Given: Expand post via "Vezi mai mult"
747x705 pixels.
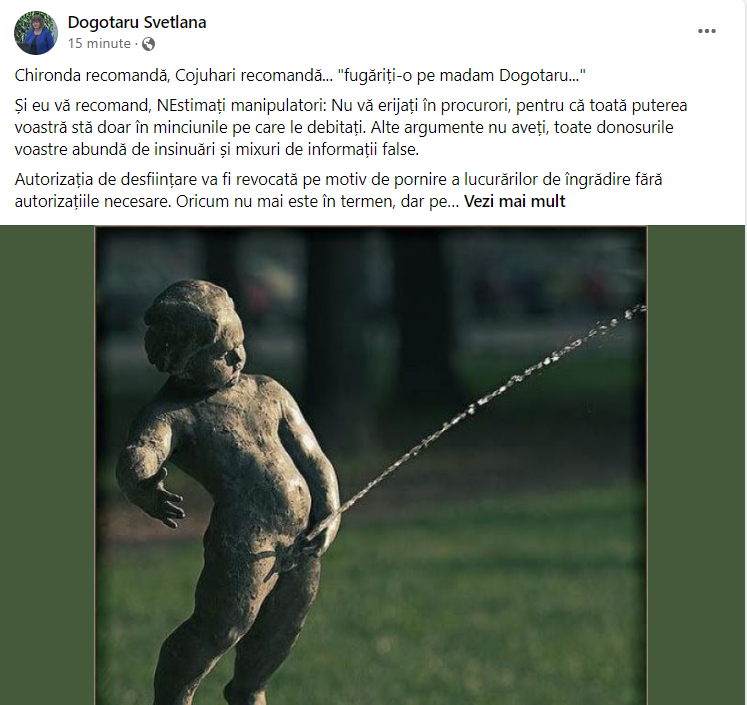Looking at the screenshot, I should [x=515, y=201].
